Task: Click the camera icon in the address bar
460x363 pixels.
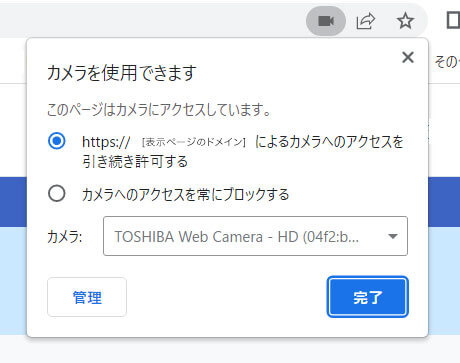Action: coord(326,21)
